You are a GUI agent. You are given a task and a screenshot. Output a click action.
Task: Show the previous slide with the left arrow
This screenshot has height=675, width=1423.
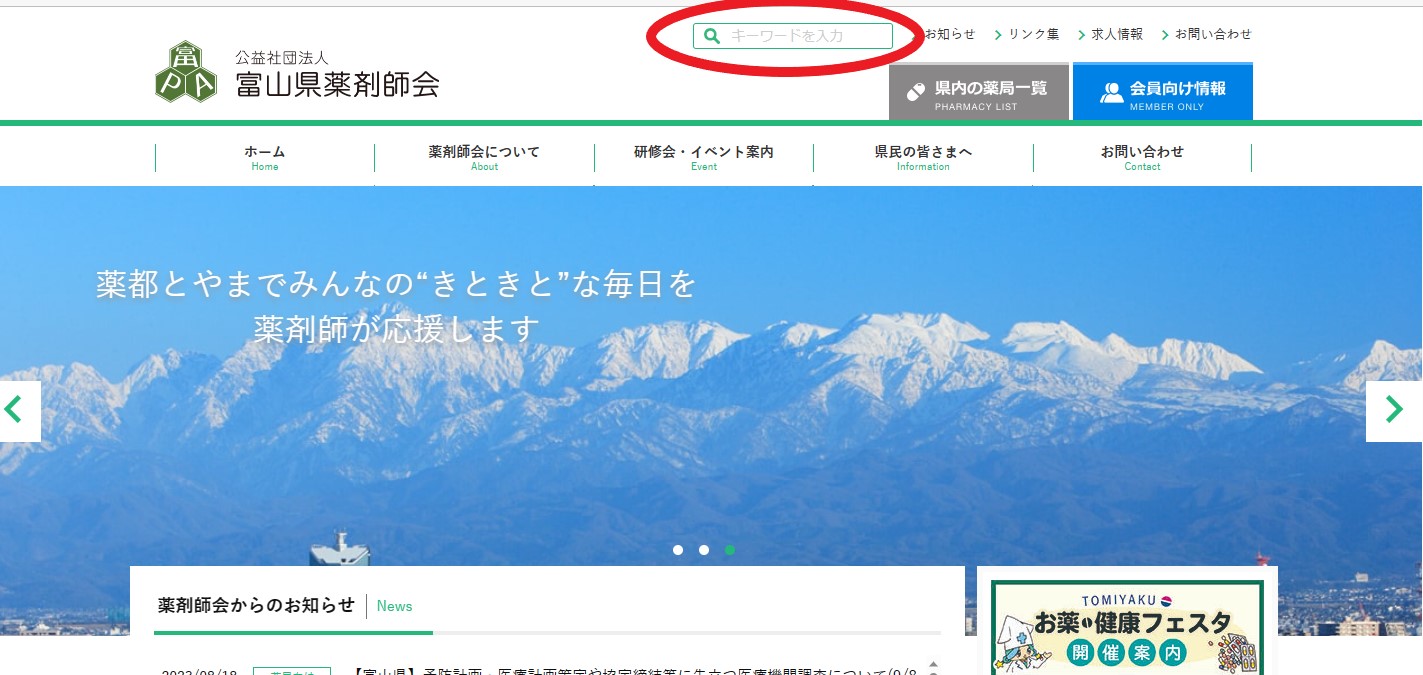coord(18,411)
